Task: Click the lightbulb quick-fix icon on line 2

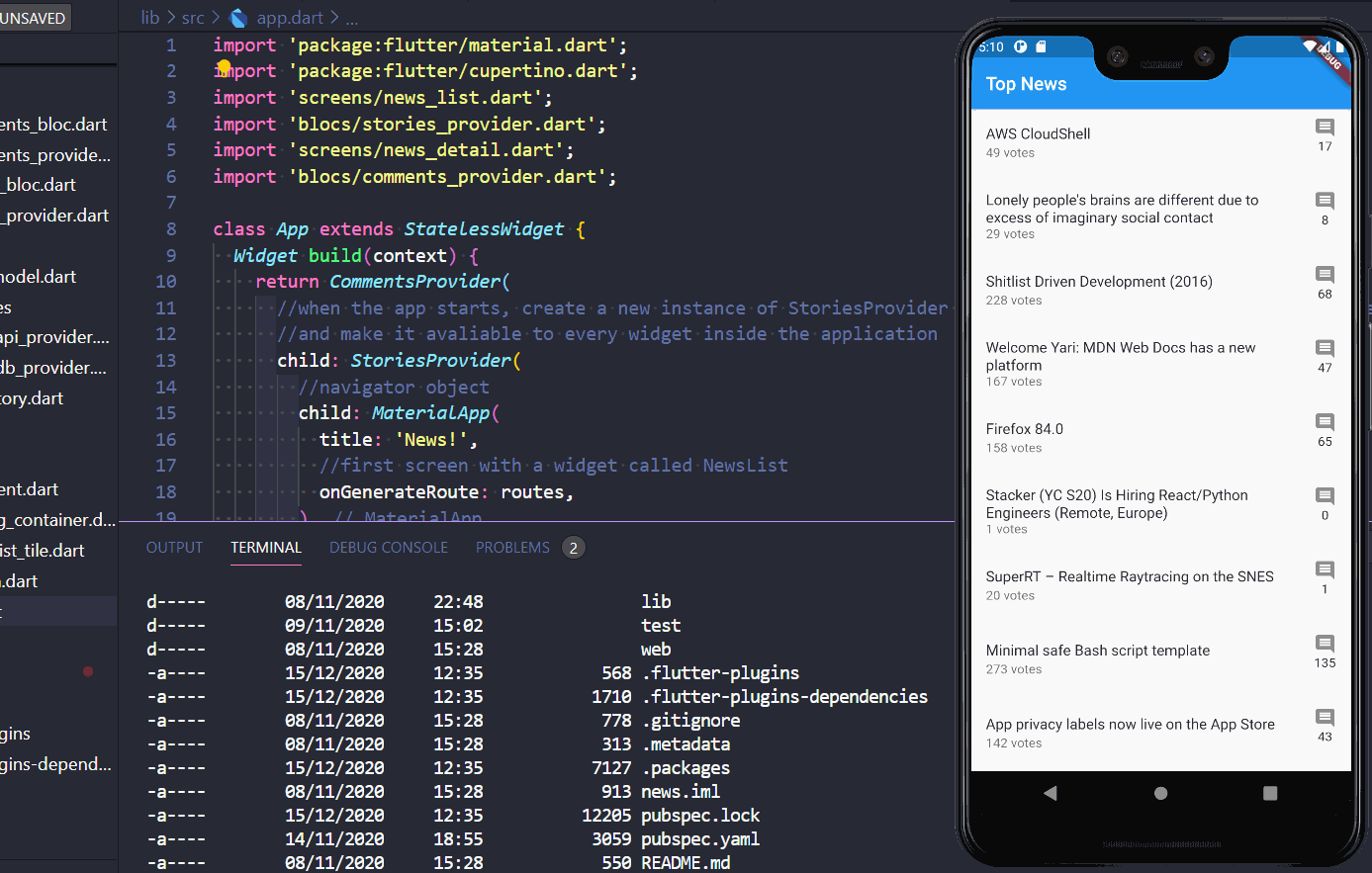Action: pyautogui.click(x=224, y=68)
